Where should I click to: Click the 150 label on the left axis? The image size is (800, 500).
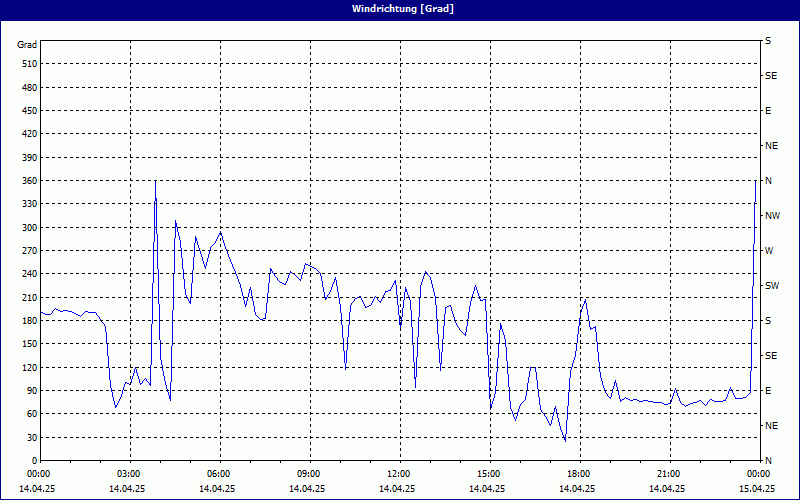tap(30, 344)
